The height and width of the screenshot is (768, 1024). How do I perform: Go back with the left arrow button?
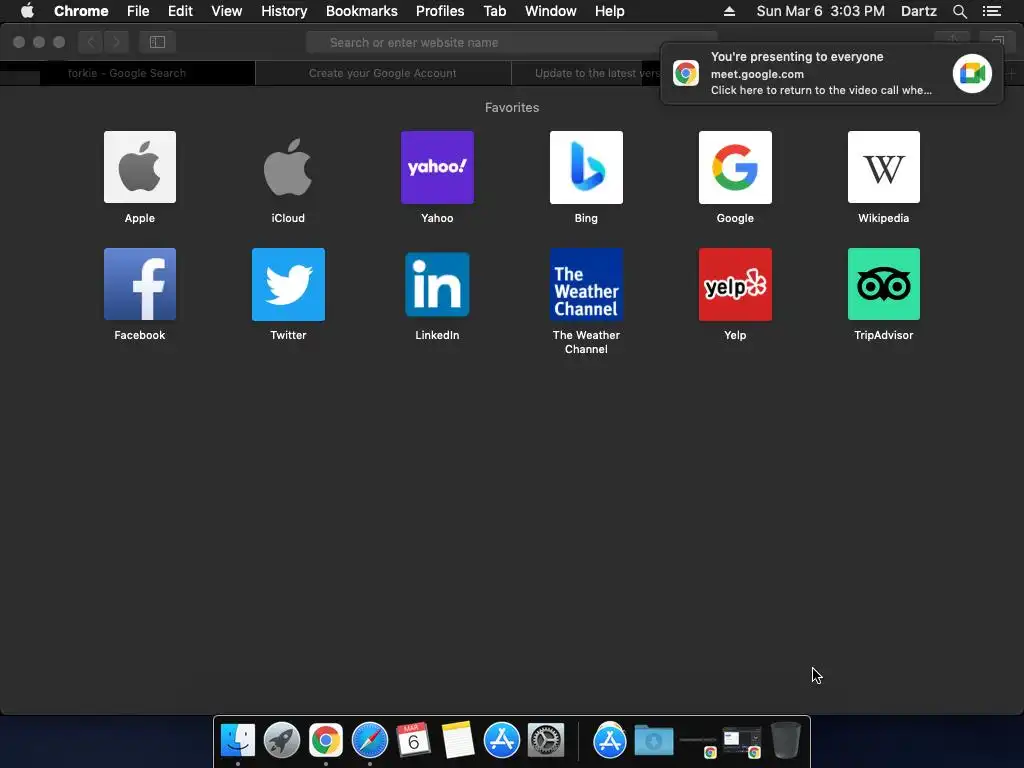pos(91,42)
